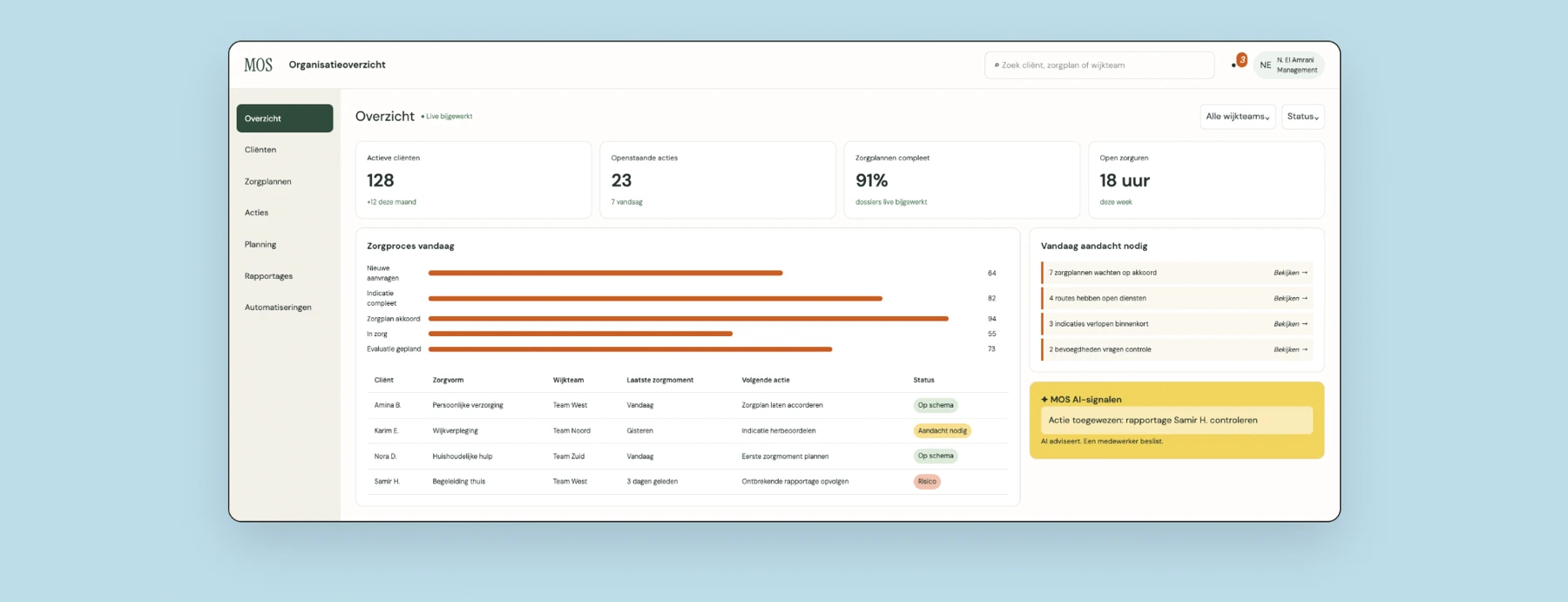Click the Live bijgewerkt indicator
1568x602 pixels.
(x=447, y=116)
